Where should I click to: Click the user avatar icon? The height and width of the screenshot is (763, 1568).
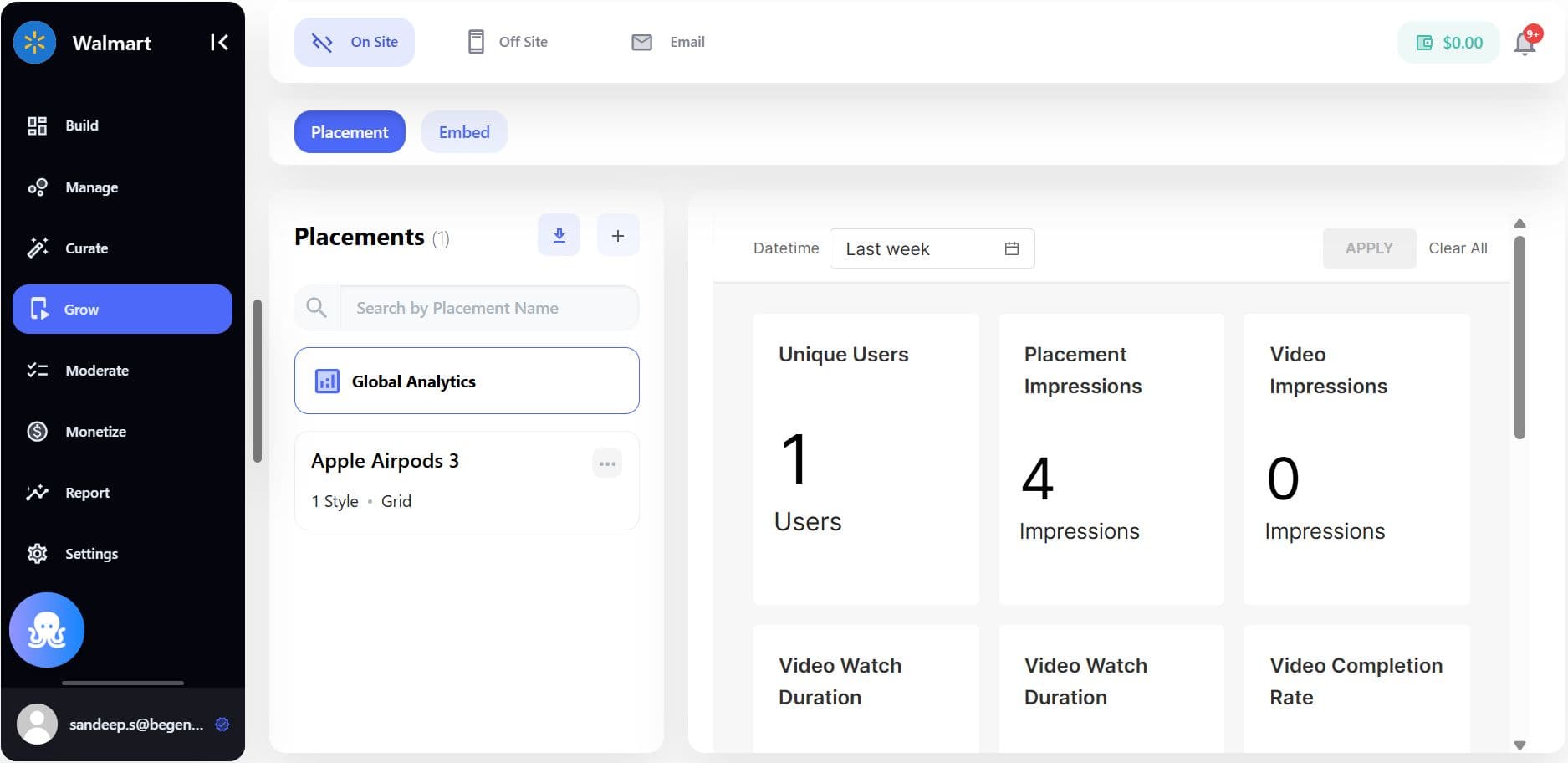pyautogui.click(x=37, y=724)
